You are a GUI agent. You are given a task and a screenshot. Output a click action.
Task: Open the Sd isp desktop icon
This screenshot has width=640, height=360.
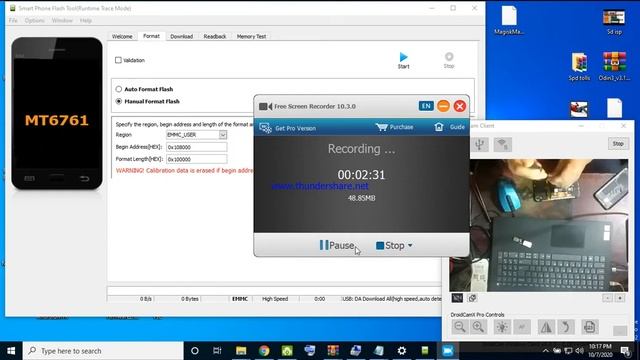614,22
